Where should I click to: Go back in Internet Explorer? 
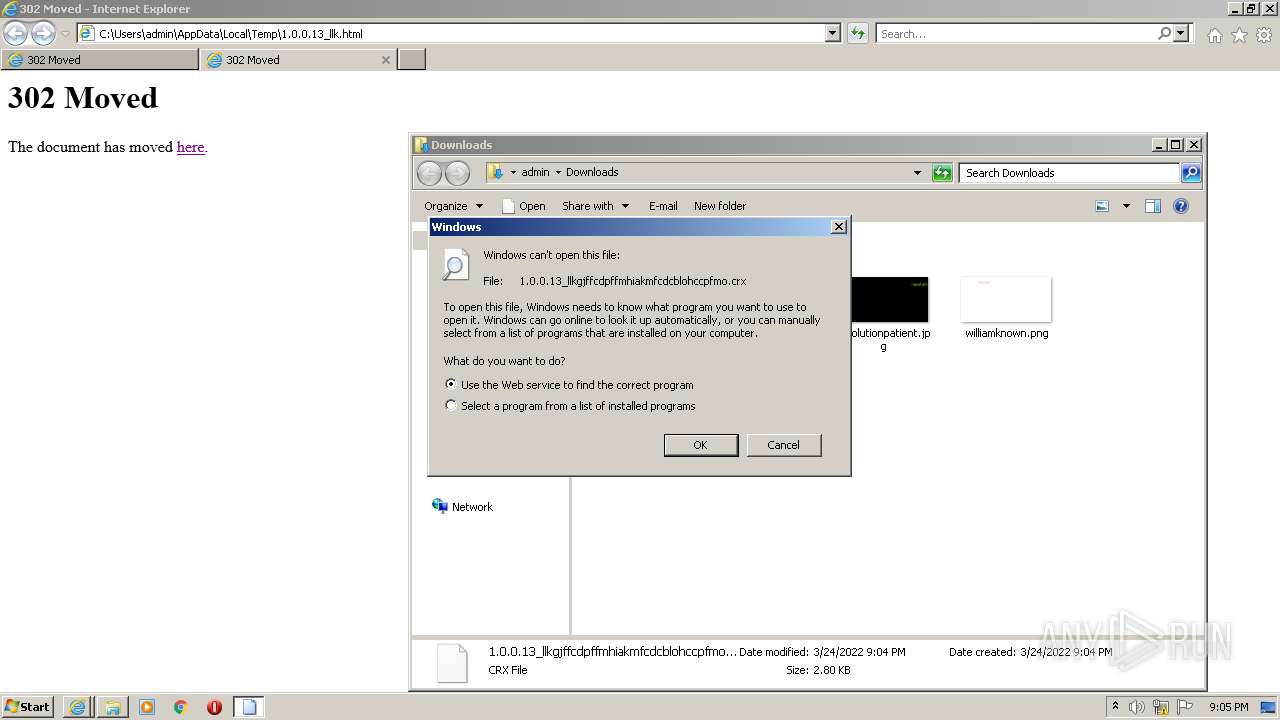16,34
